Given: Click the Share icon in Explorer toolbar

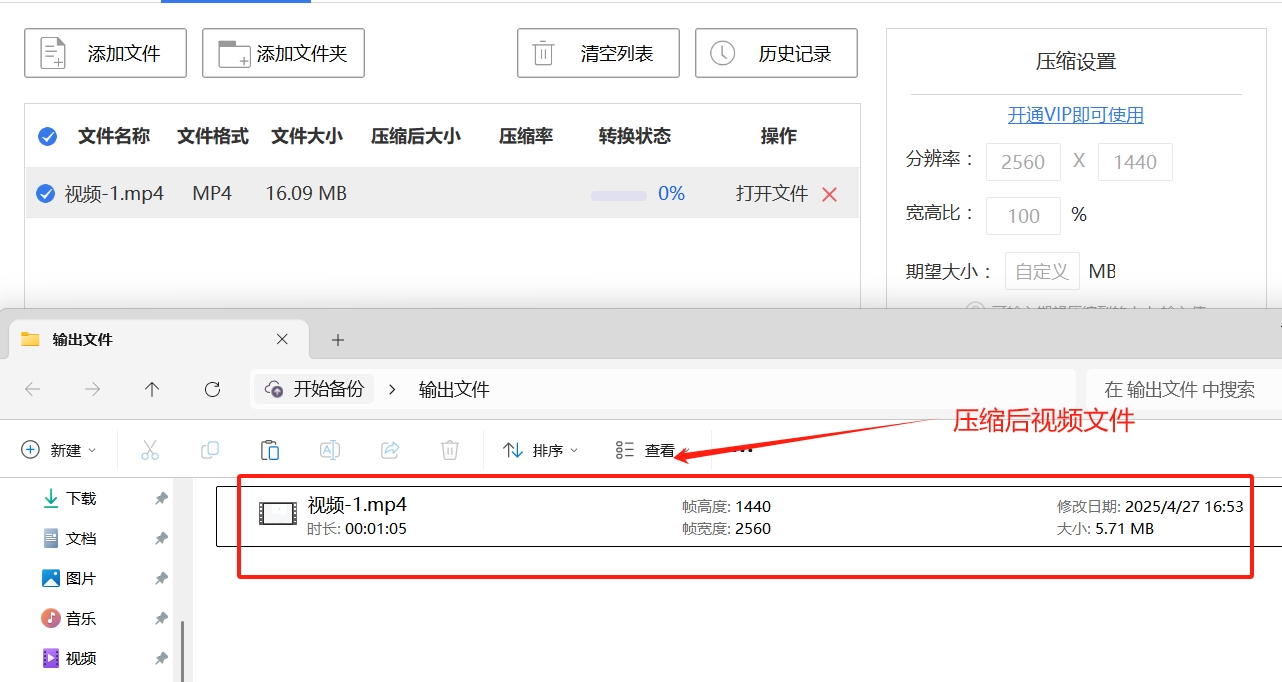Looking at the screenshot, I should pyautogui.click(x=390, y=449).
